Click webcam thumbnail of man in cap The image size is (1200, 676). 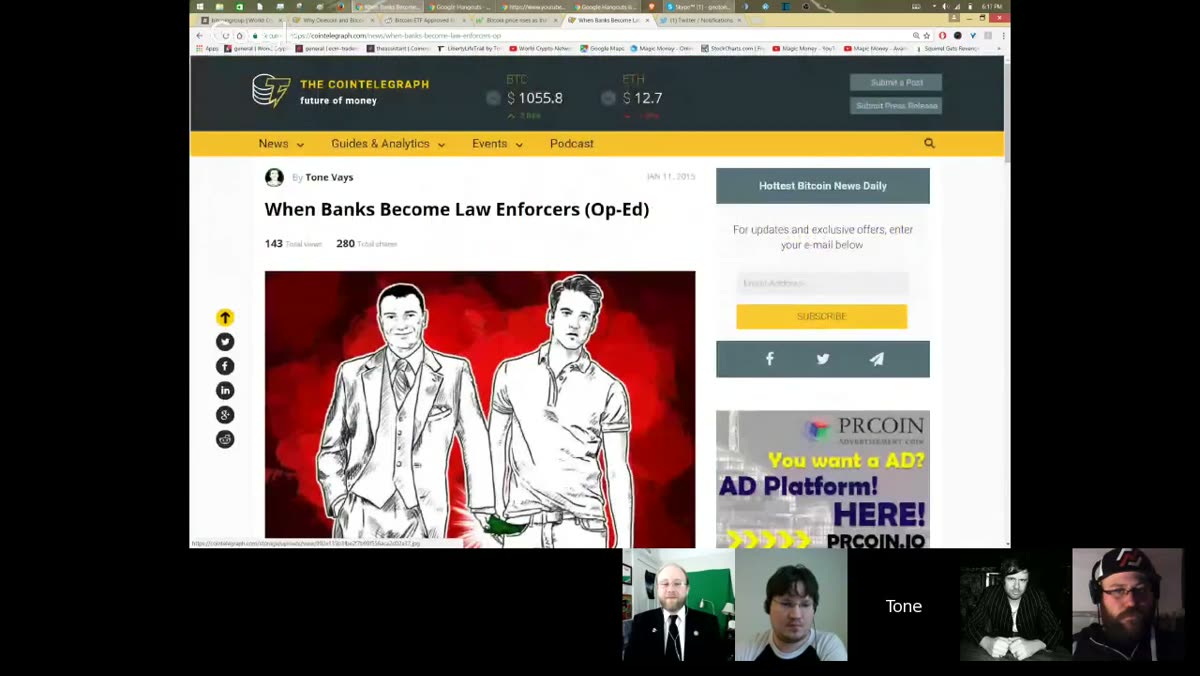click(x=1128, y=605)
